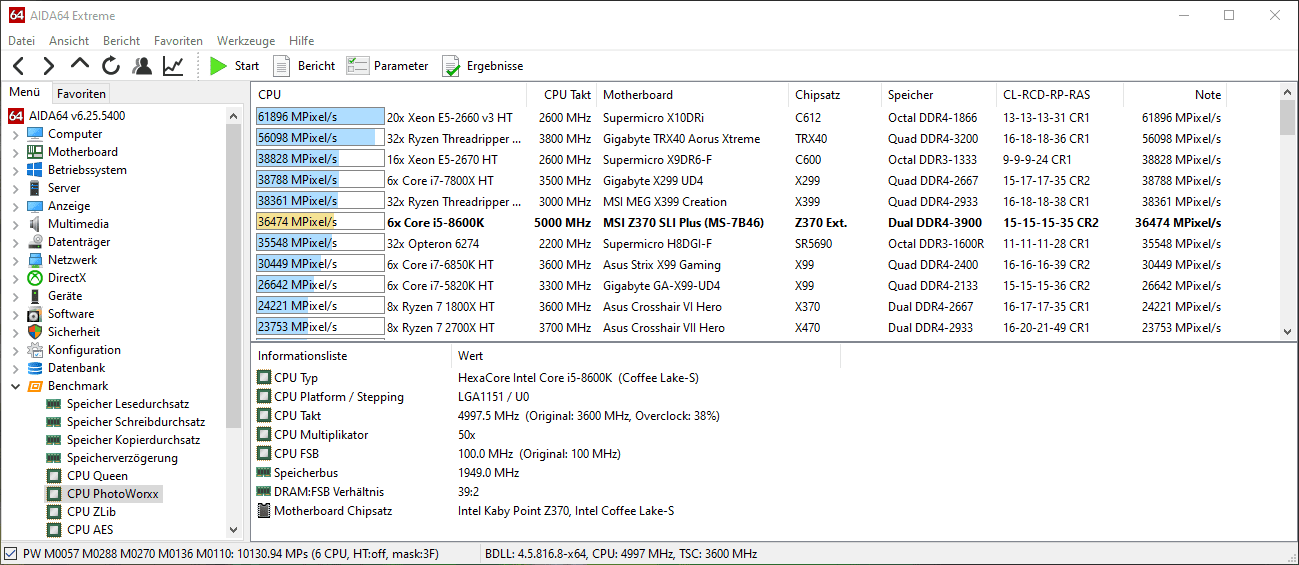Screen dimensions: 1299x565
Task: Expand the Server tree node
Action: [15, 188]
